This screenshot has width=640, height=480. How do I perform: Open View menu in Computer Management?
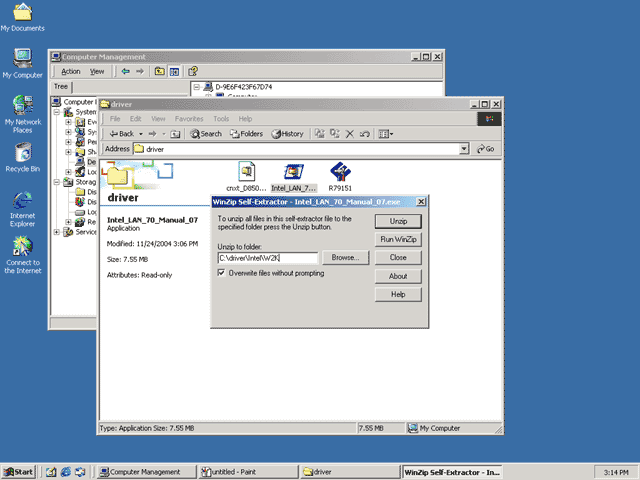[97, 71]
